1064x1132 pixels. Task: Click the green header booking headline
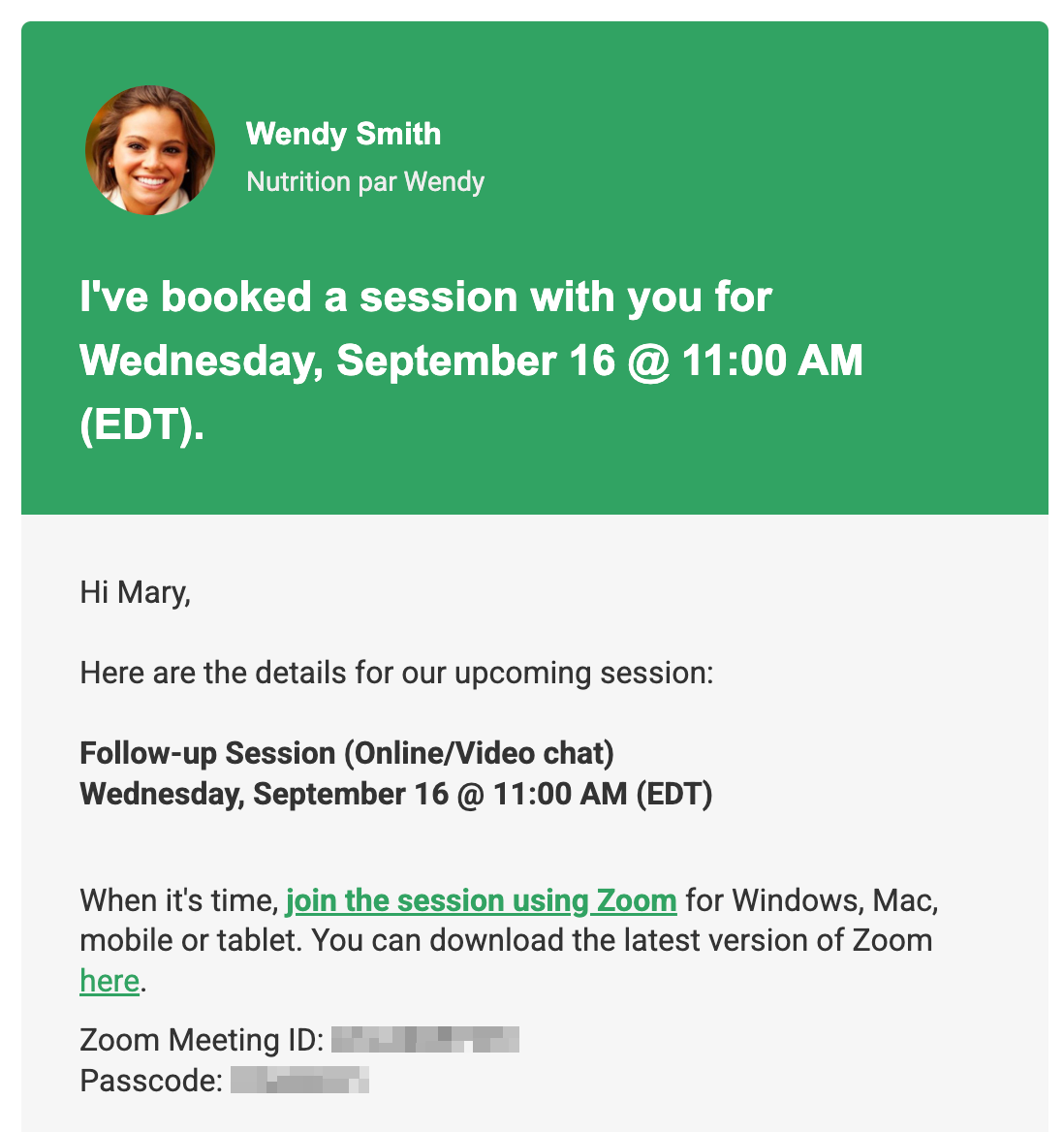point(471,360)
